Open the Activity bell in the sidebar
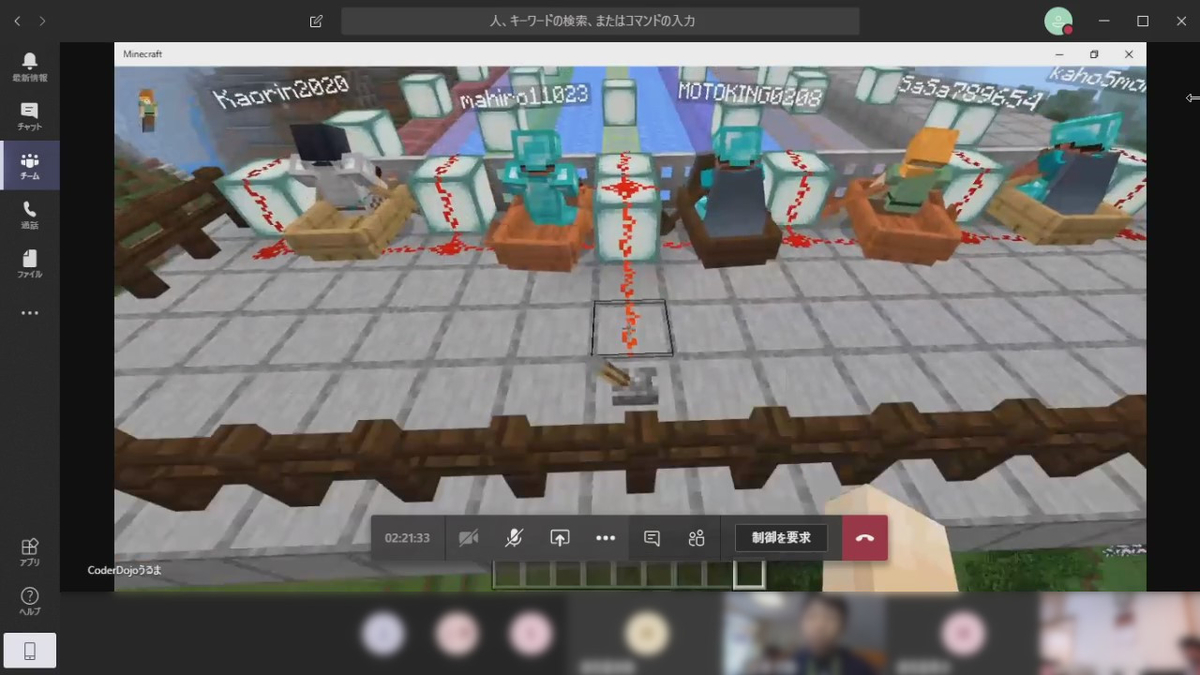Screen dimensions: 1200x675 point(29,67)
